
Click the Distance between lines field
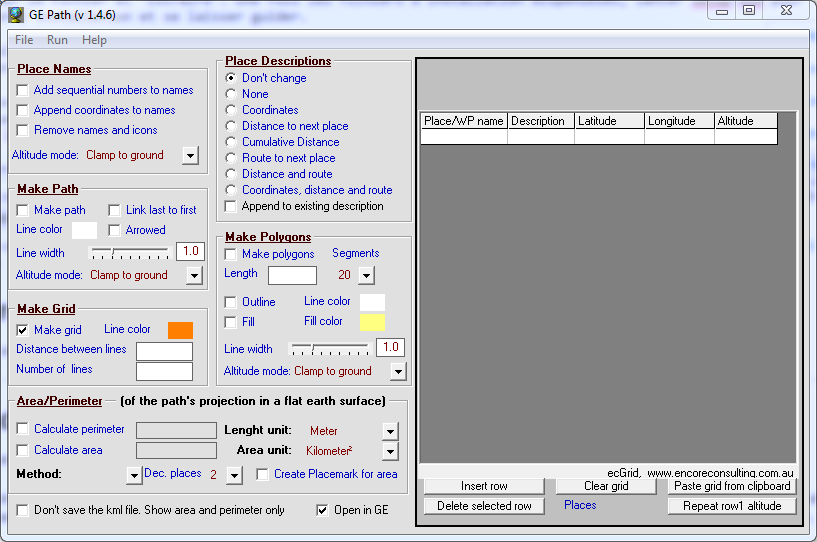pyautogui.click(x=165, y=351)
